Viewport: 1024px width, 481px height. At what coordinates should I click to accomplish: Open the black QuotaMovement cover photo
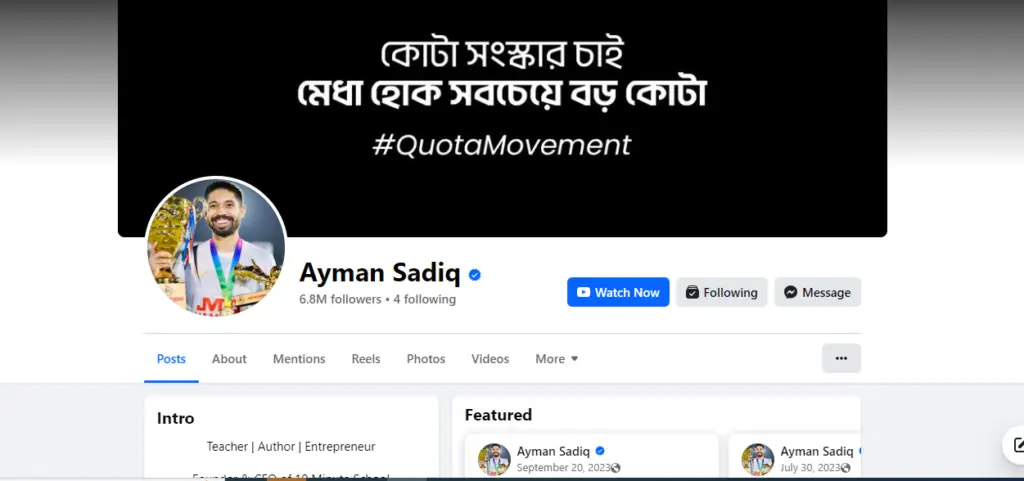pyautogui.click(x=502, y=117)
